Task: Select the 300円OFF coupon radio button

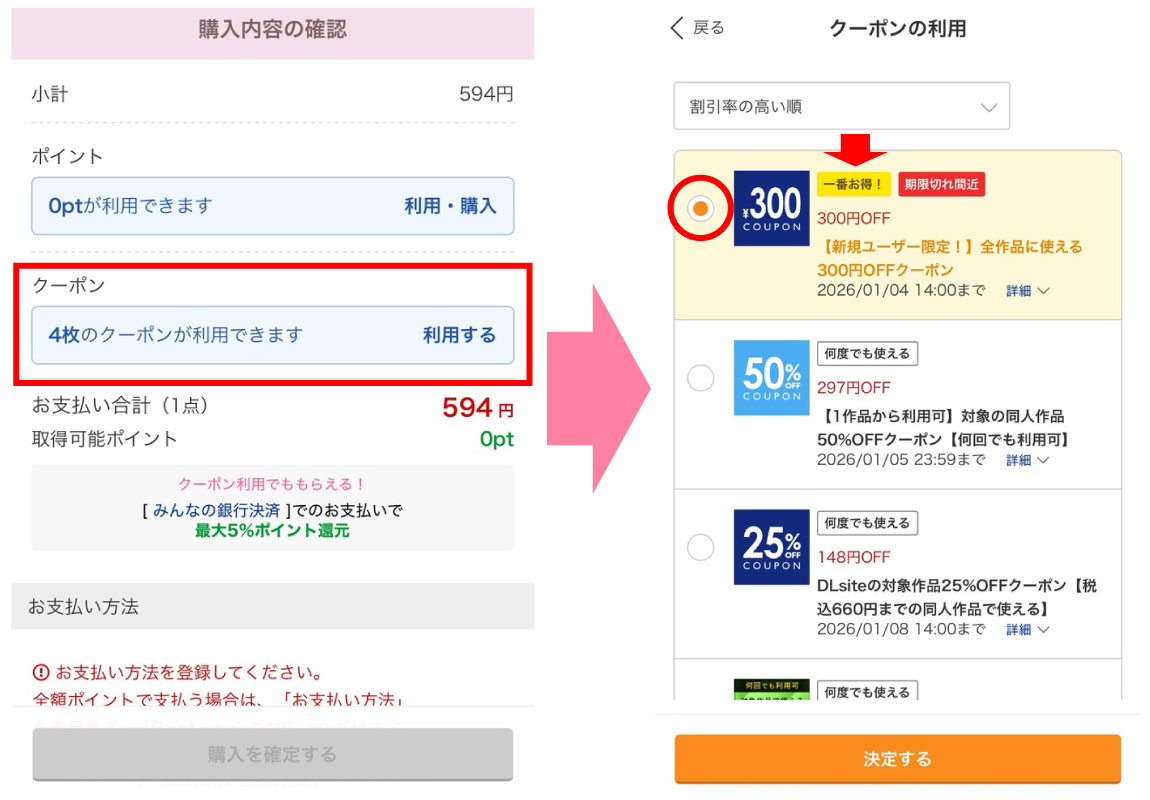Action: point(701,208)
